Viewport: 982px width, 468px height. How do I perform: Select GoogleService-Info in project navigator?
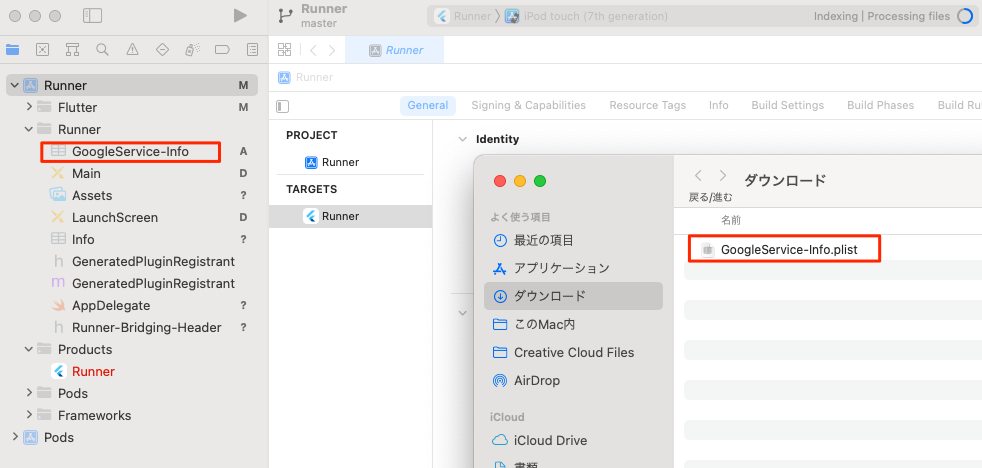130,151
